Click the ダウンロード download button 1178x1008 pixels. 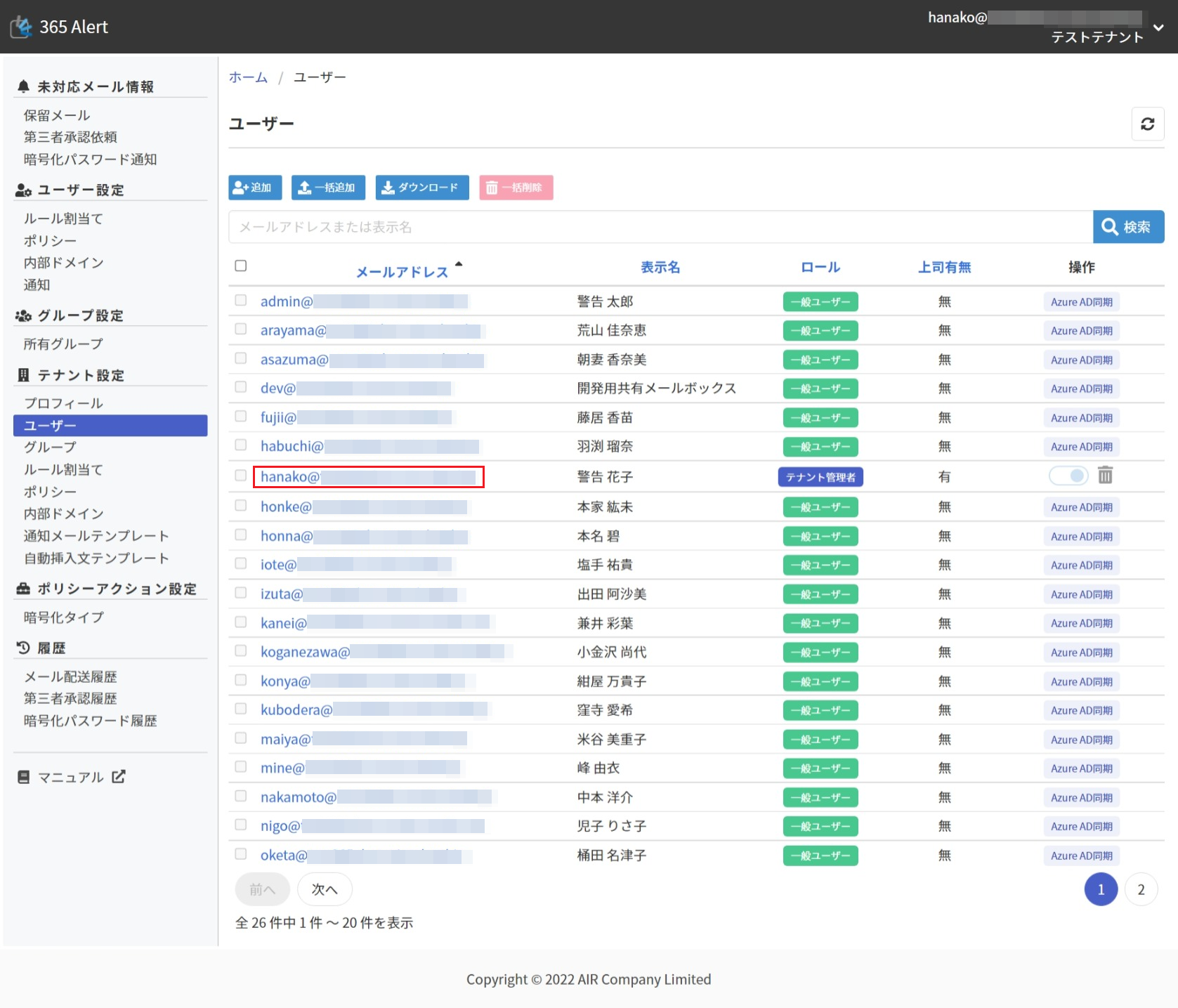[421, 188]
